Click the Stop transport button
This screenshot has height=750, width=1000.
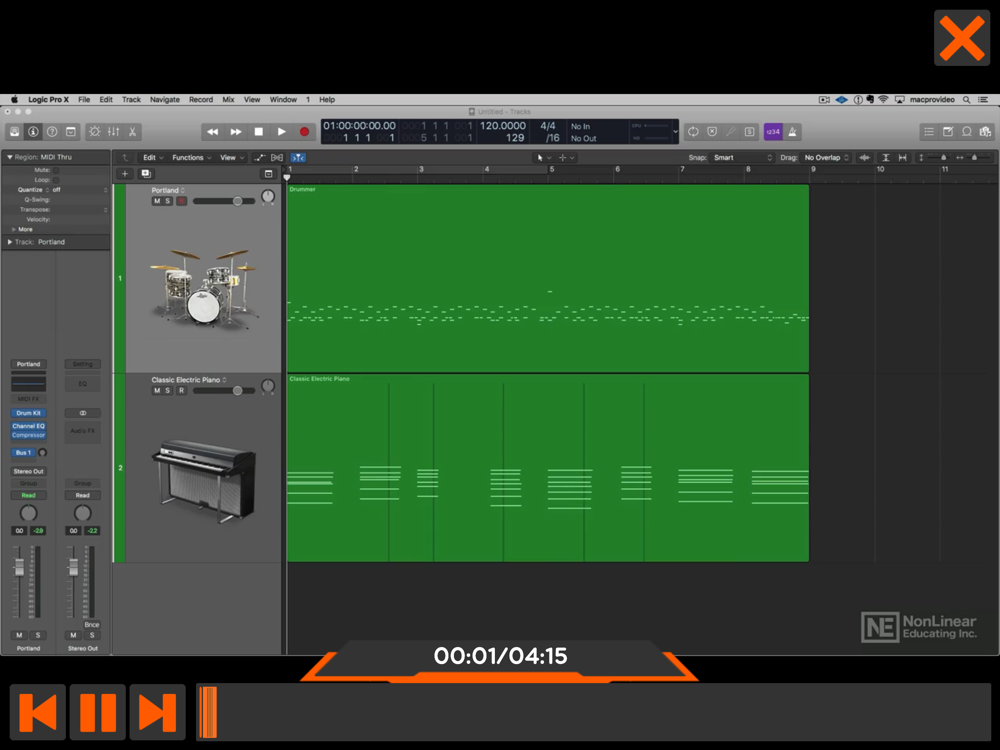coord(258,132)
